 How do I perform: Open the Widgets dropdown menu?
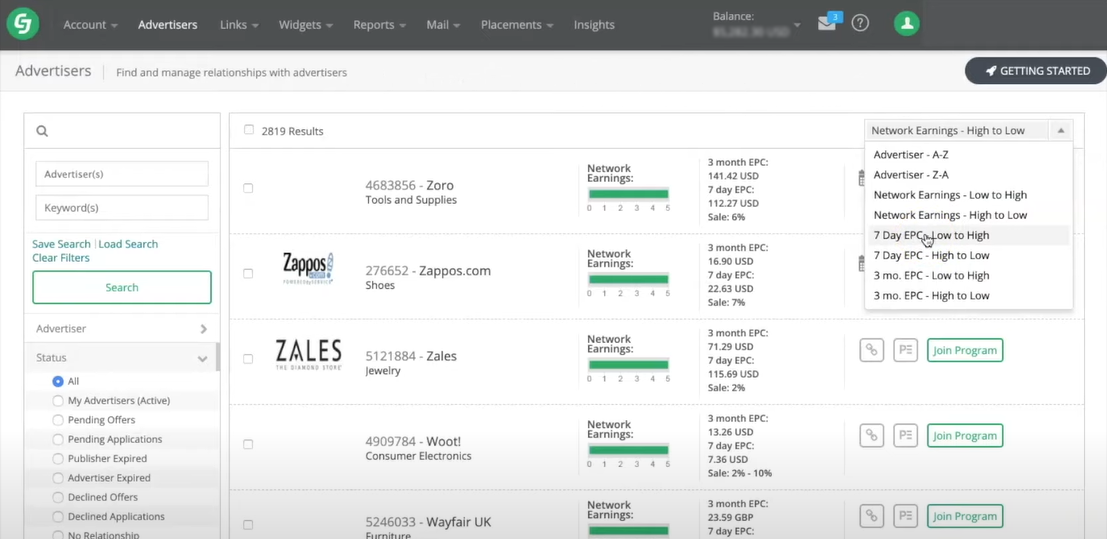306,25
